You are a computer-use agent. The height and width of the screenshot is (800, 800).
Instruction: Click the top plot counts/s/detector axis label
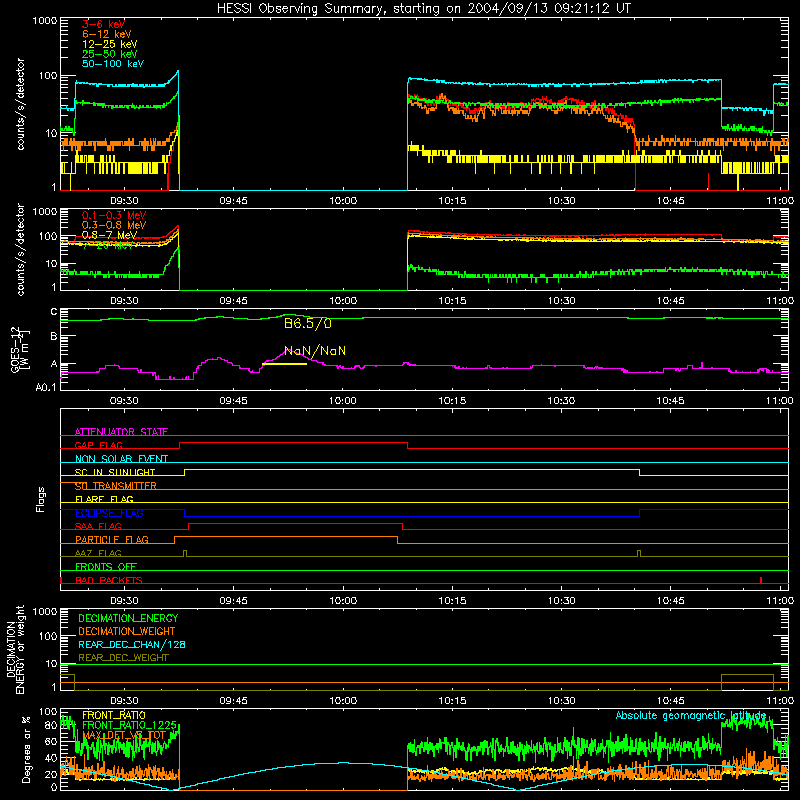pos(20,104)
